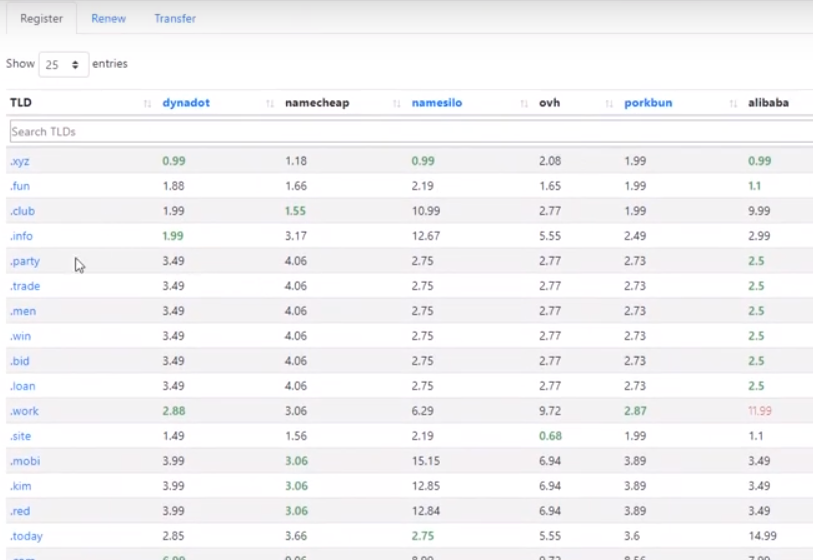Focus the Search TLDs field
This screenshot has height=560, width=813.
(411, 132)
